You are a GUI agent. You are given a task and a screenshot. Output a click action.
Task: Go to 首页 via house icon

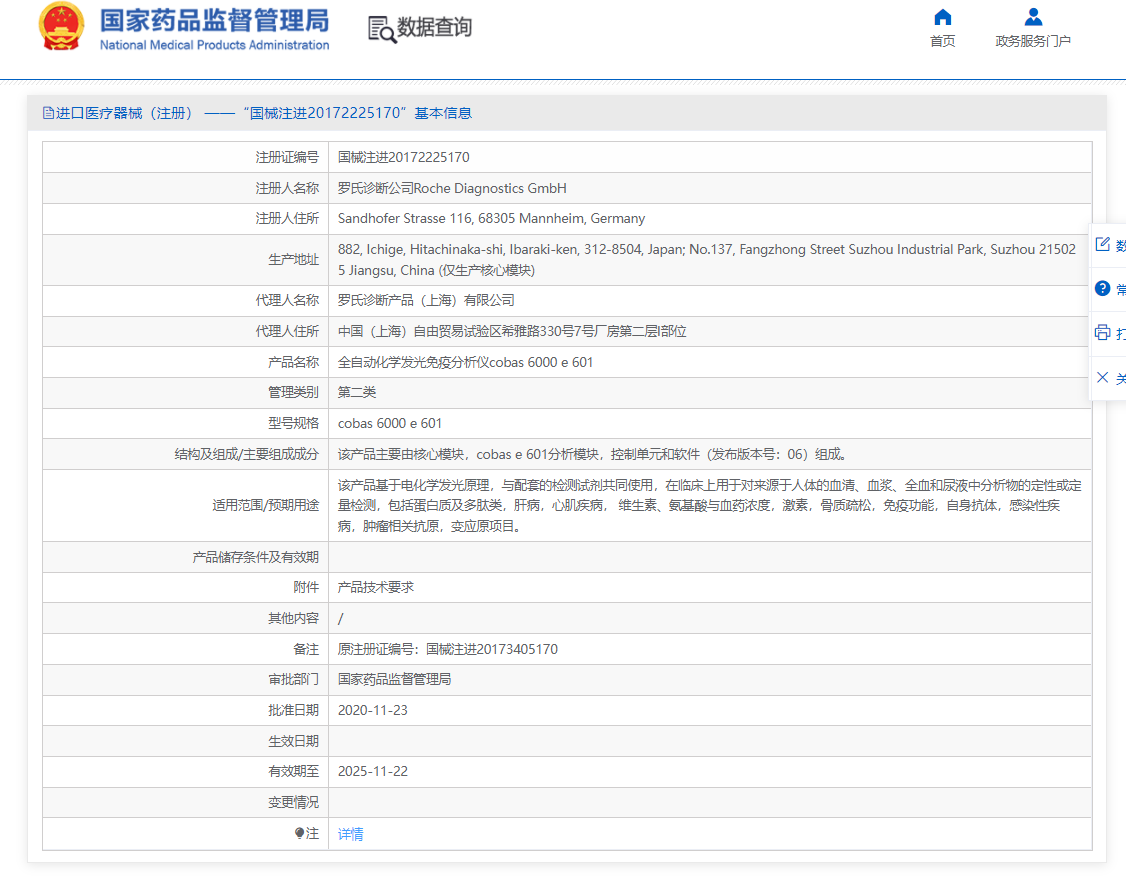(942, 17)
